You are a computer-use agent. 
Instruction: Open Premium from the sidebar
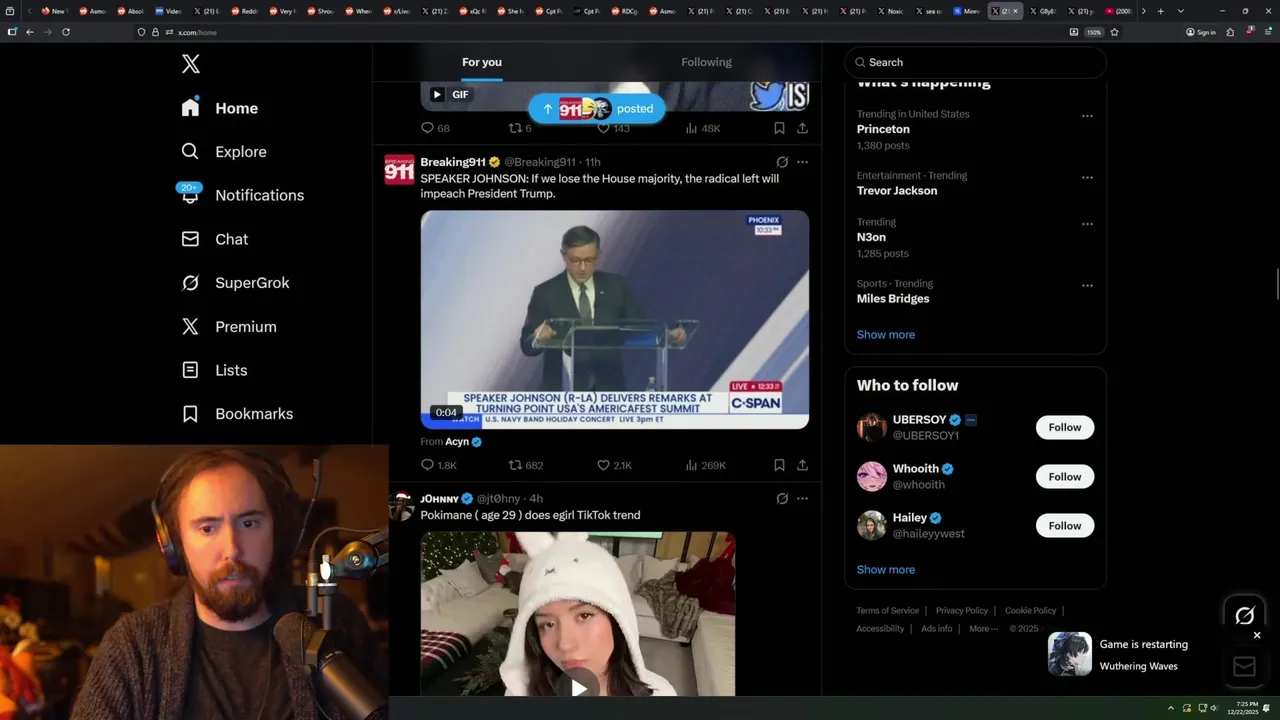[229, 327]
